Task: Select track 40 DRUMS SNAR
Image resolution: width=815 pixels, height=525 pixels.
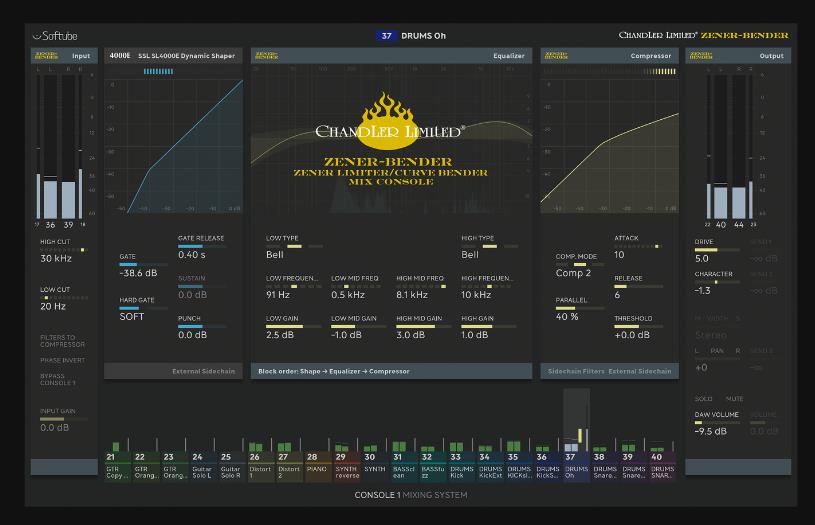Action: tap(662, 465)
